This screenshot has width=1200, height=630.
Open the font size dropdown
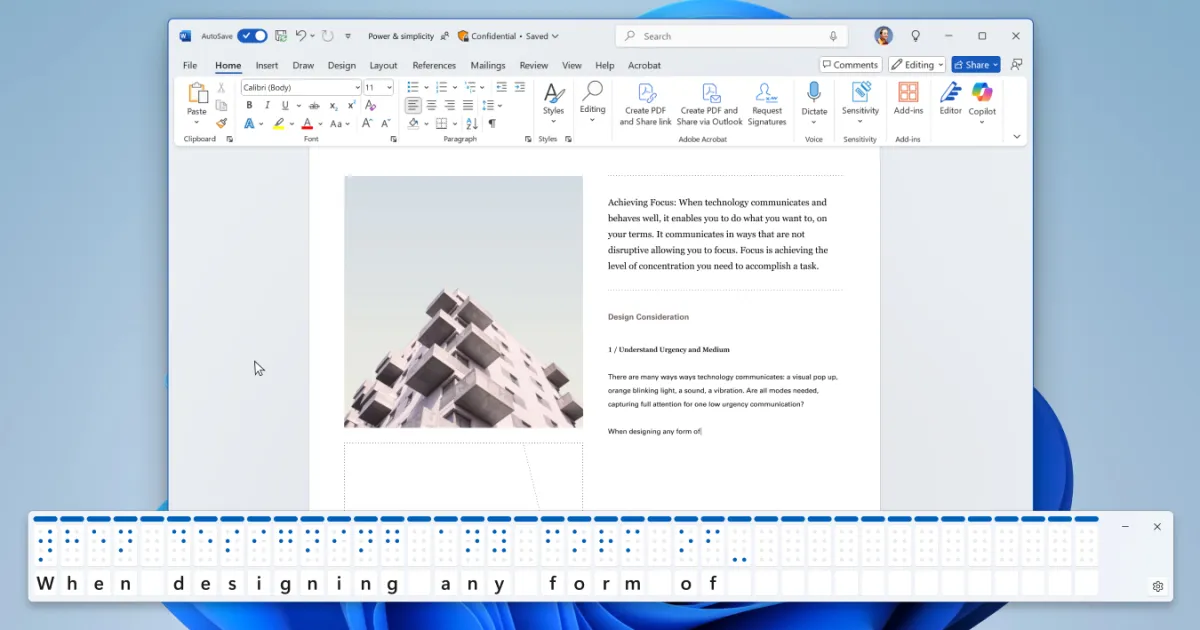click(x=388, y=87)
